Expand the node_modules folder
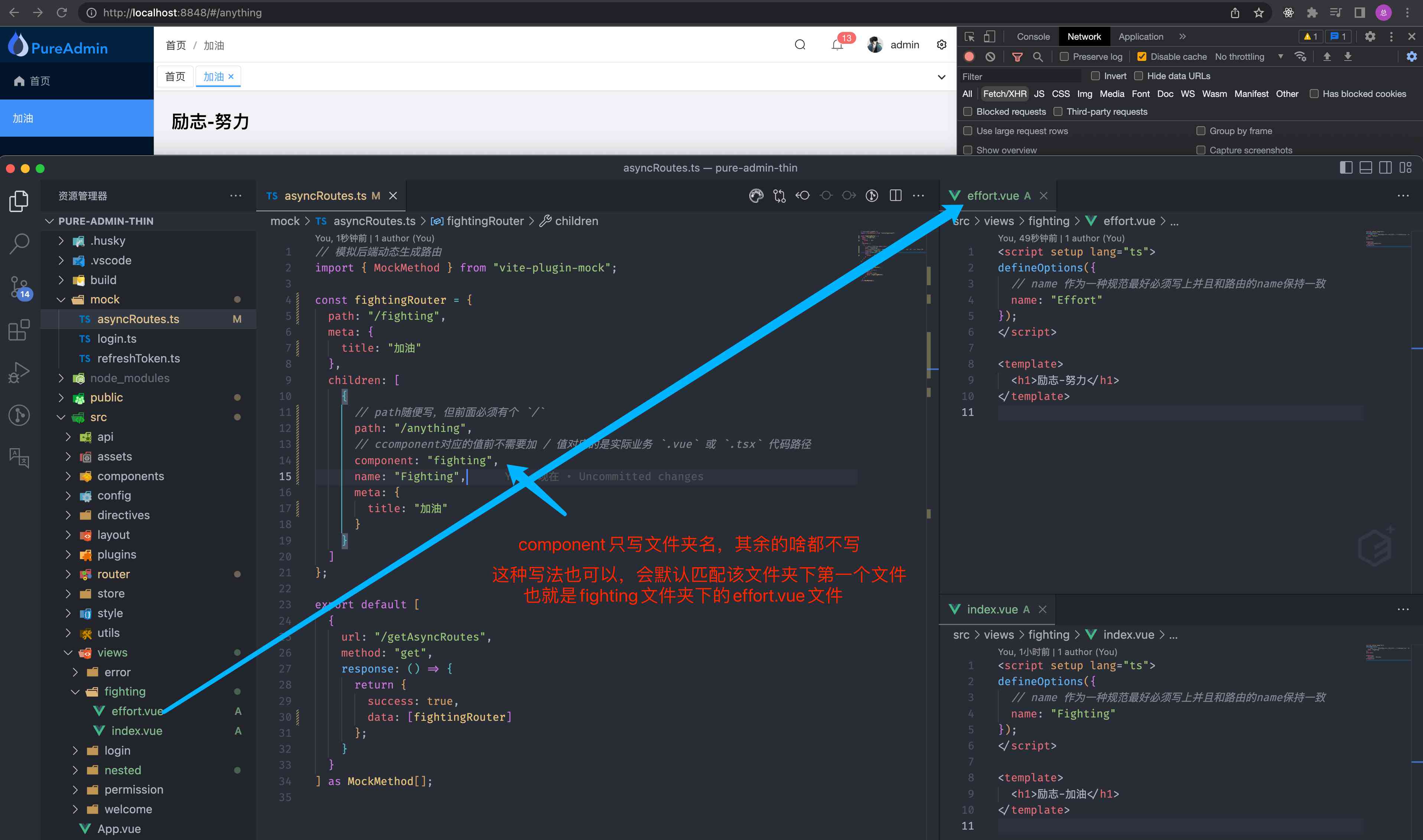 [130, 378]
